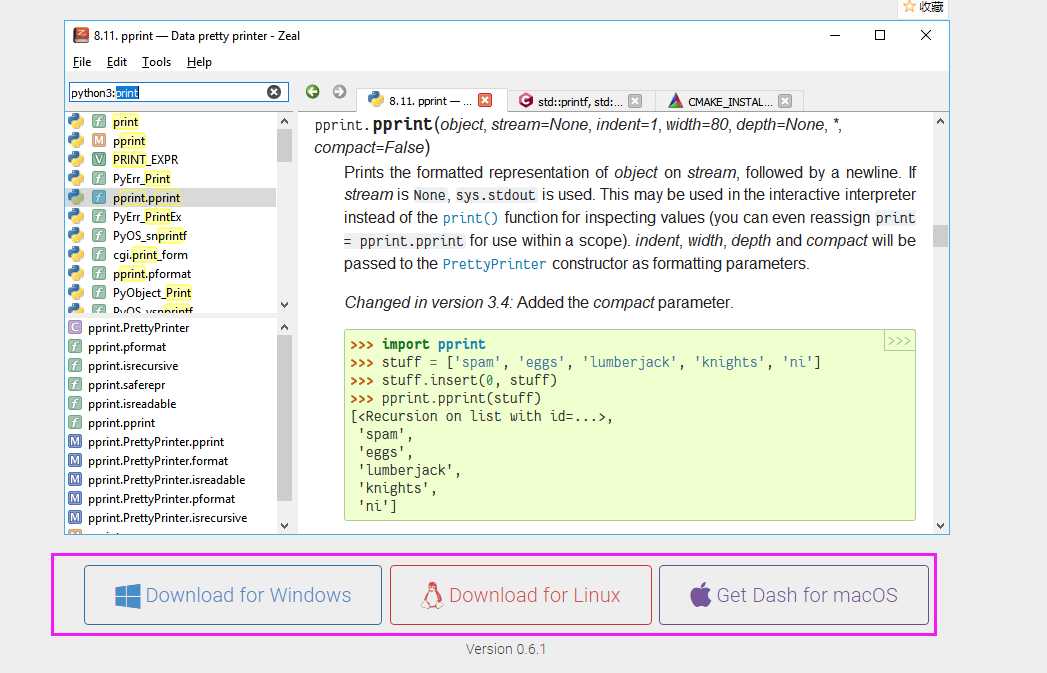Click function icon beside cgi.print_form result

[x=99, y=254]
